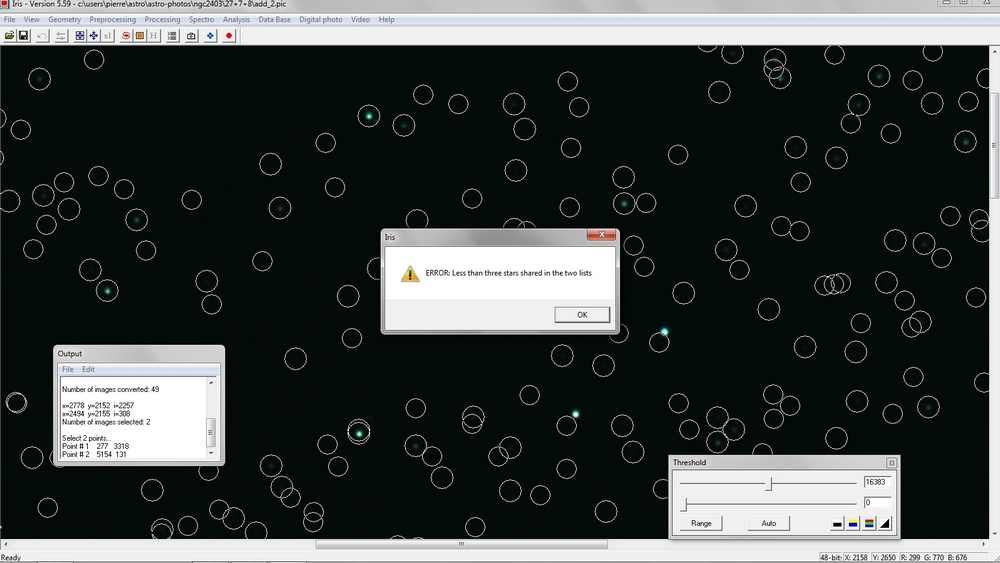Screen dimensions: 1000x563
Task: Open the Video menu
Action: (x=360, y=20)
